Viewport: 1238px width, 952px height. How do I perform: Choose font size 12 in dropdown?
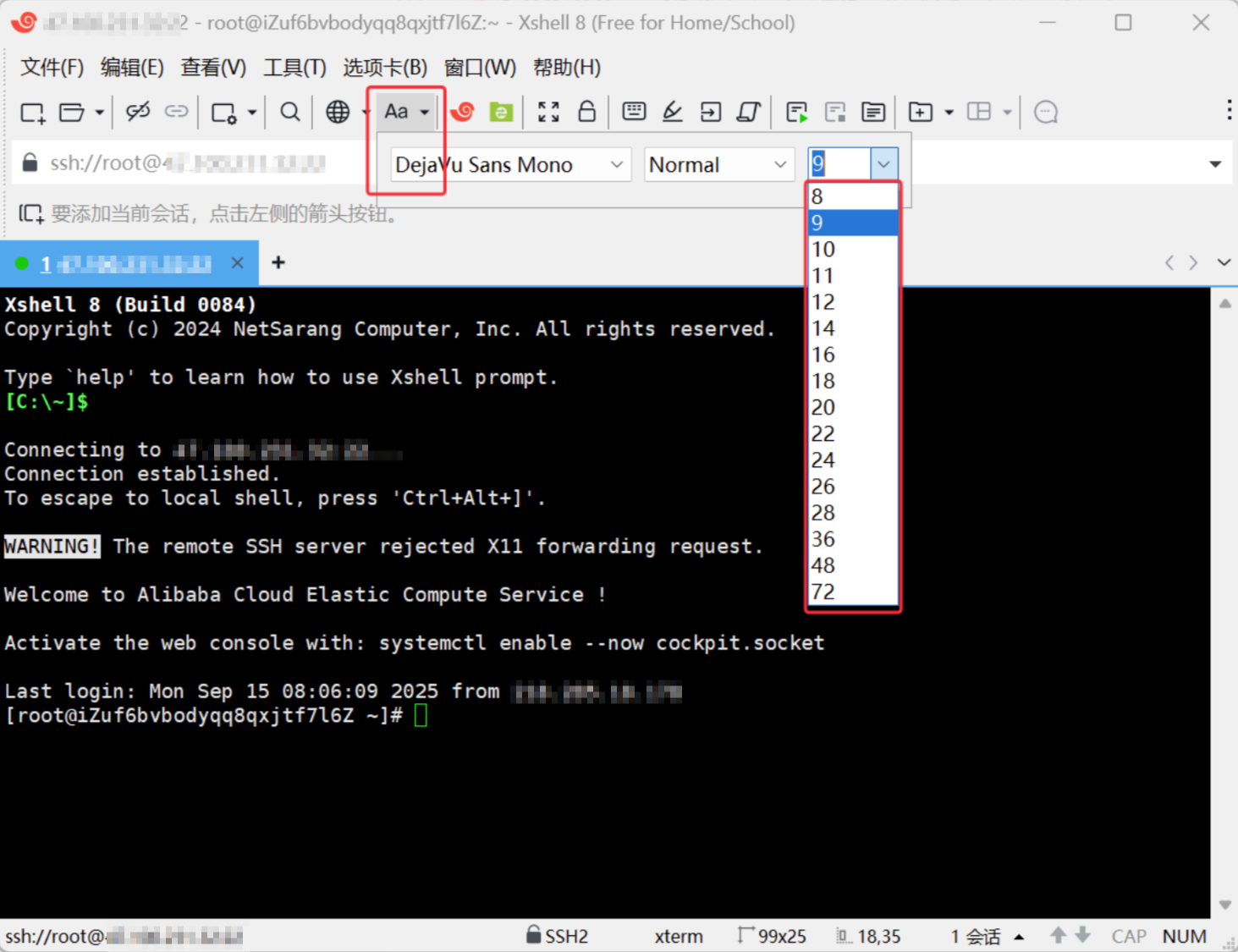(852, 301)
